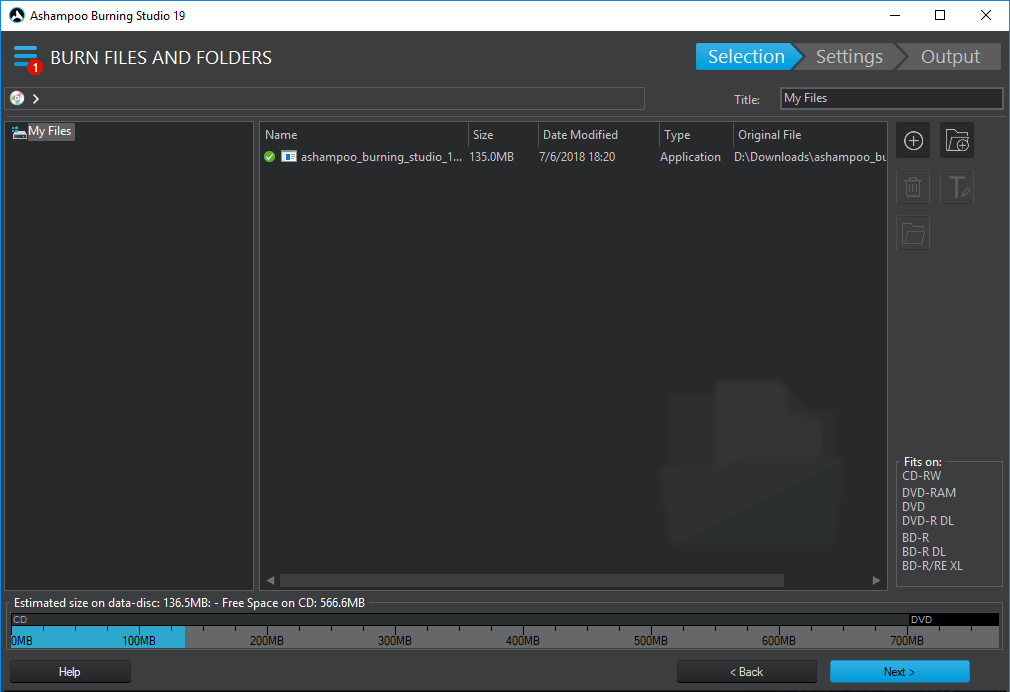Edit the Title input field
This screenshot has width=1010, height=692.
(891, 98)
